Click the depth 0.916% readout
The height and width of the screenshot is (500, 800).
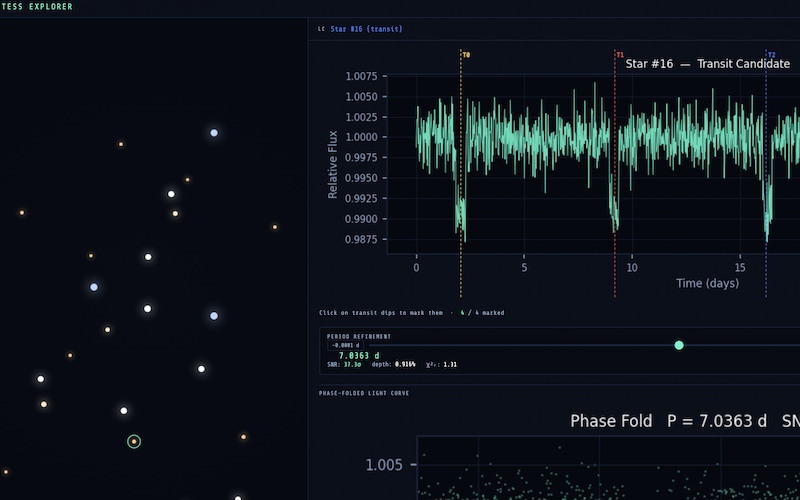[393, 365]
